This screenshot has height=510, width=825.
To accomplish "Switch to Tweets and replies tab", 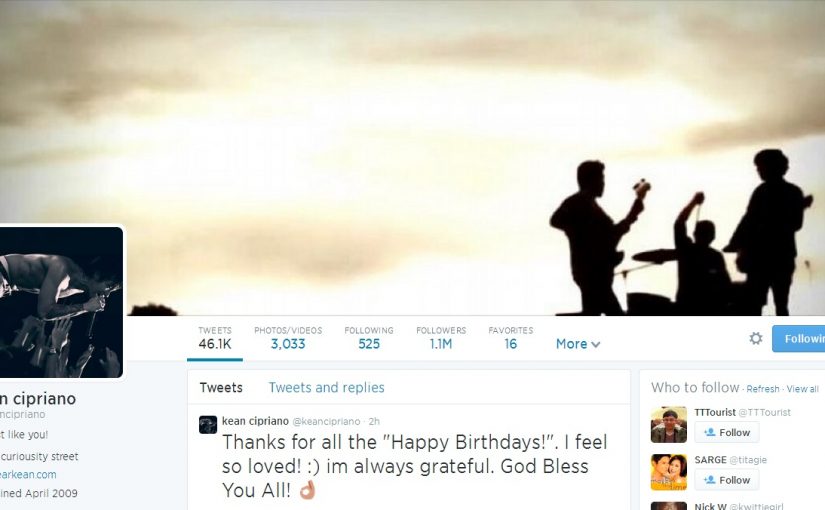I will pos(326,387).
